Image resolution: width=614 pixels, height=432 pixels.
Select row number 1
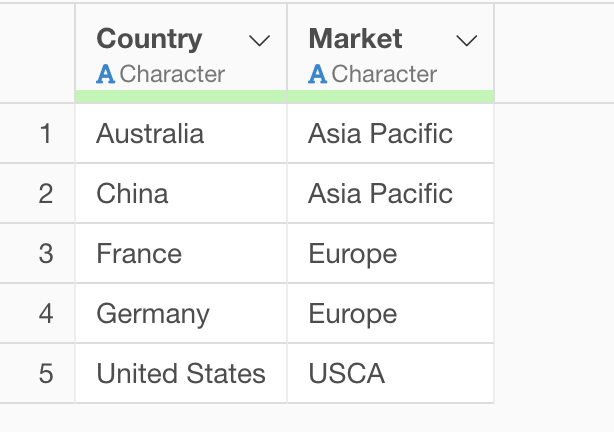(x=45, y=134)
